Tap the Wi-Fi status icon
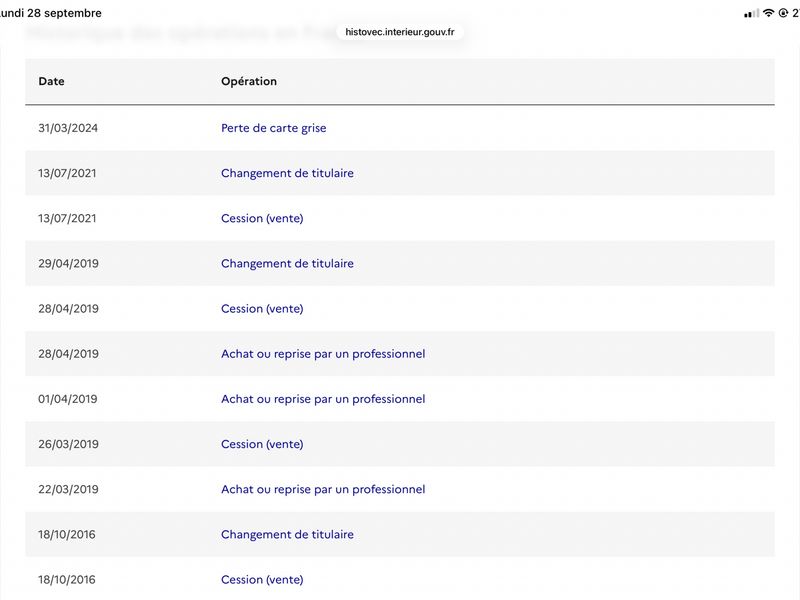The width and height of the screenshot is (800, 600). [x=768, y=13]
